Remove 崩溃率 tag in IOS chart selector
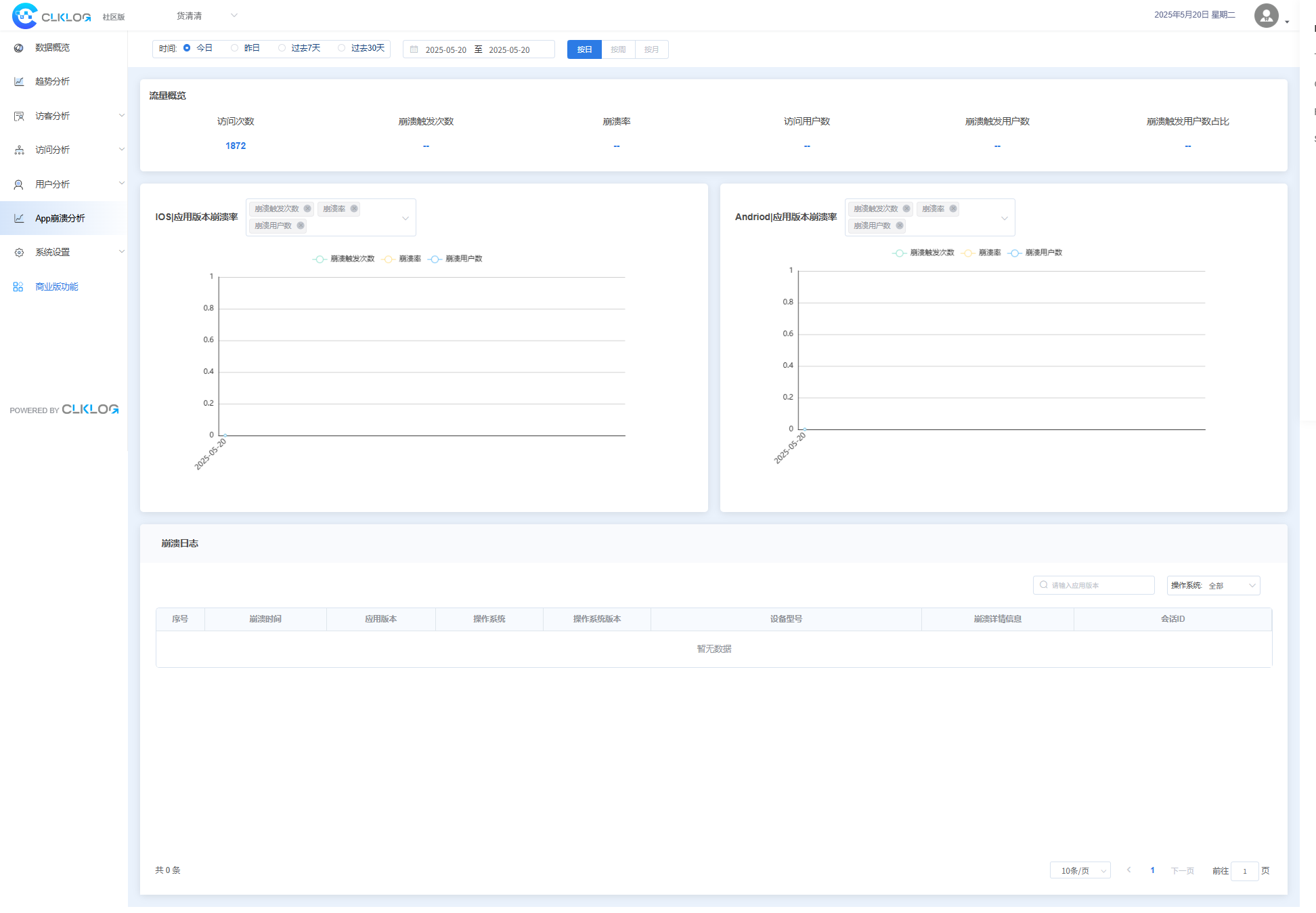 [354, 209]
